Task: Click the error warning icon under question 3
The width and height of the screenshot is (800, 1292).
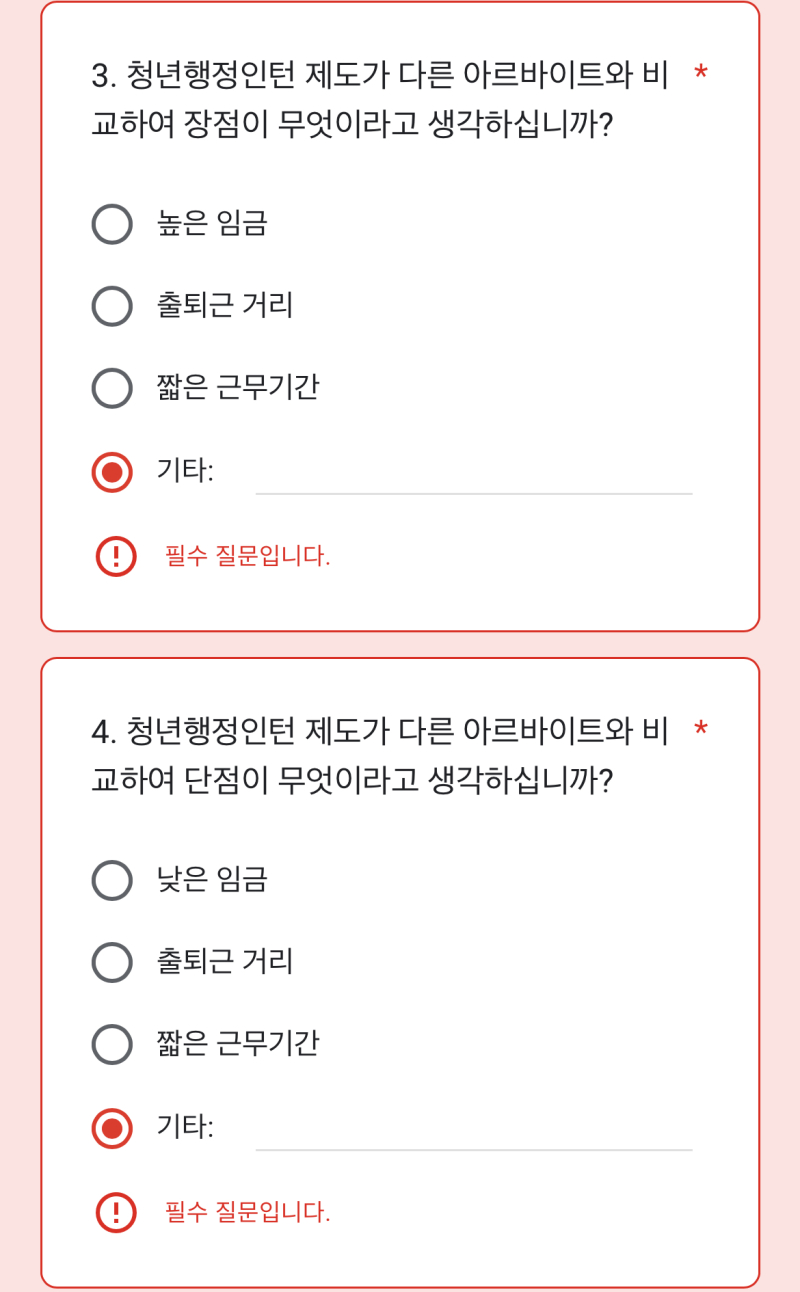Action: [116, 556]
